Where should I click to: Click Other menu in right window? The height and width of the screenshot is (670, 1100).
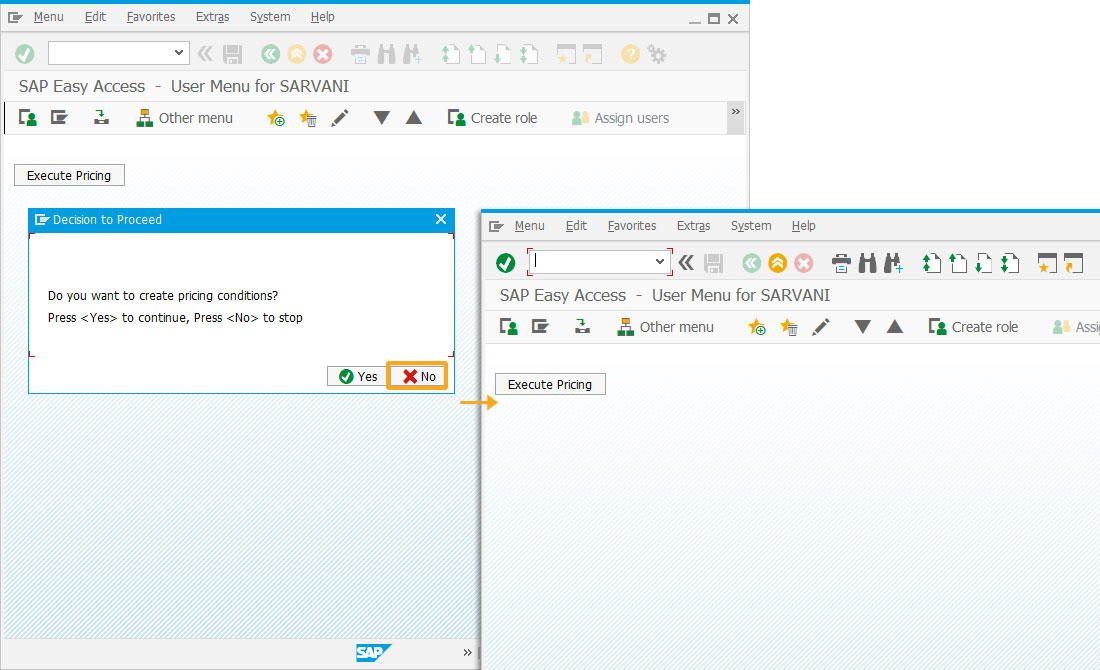pyautogui.click(x=666, y=327)
